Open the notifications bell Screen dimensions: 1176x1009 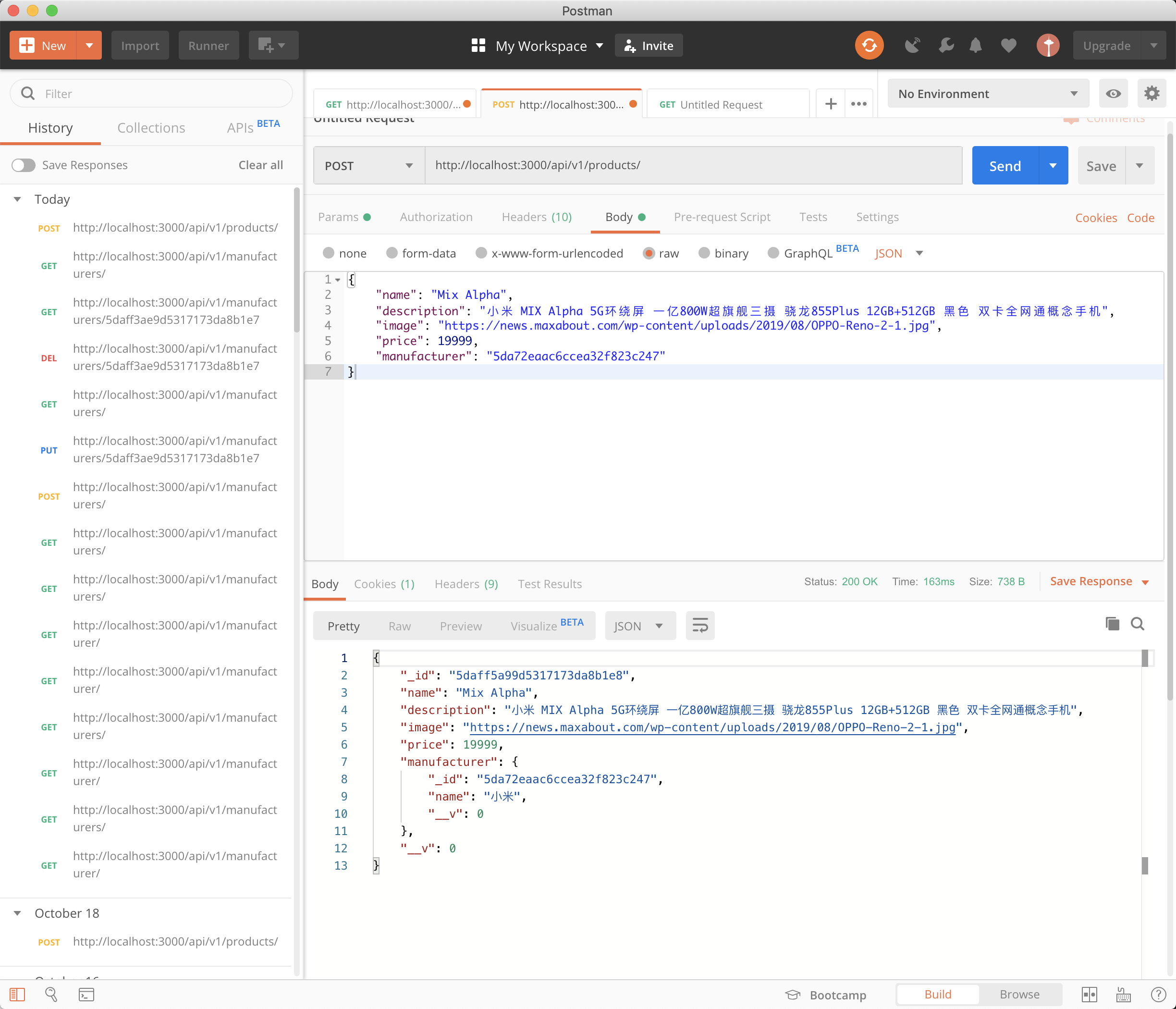point(975,46)
